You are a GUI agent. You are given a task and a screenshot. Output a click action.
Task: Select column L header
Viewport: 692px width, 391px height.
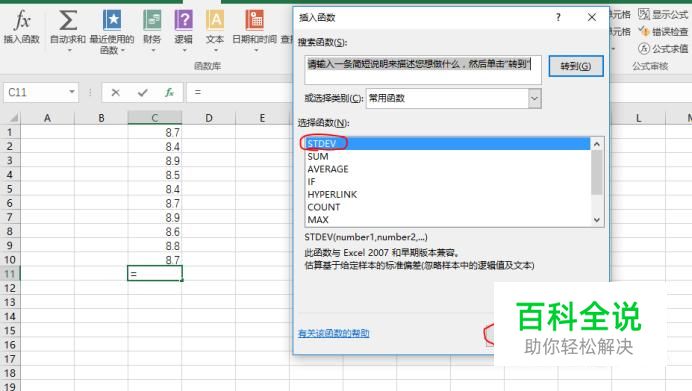pos(638,118)
